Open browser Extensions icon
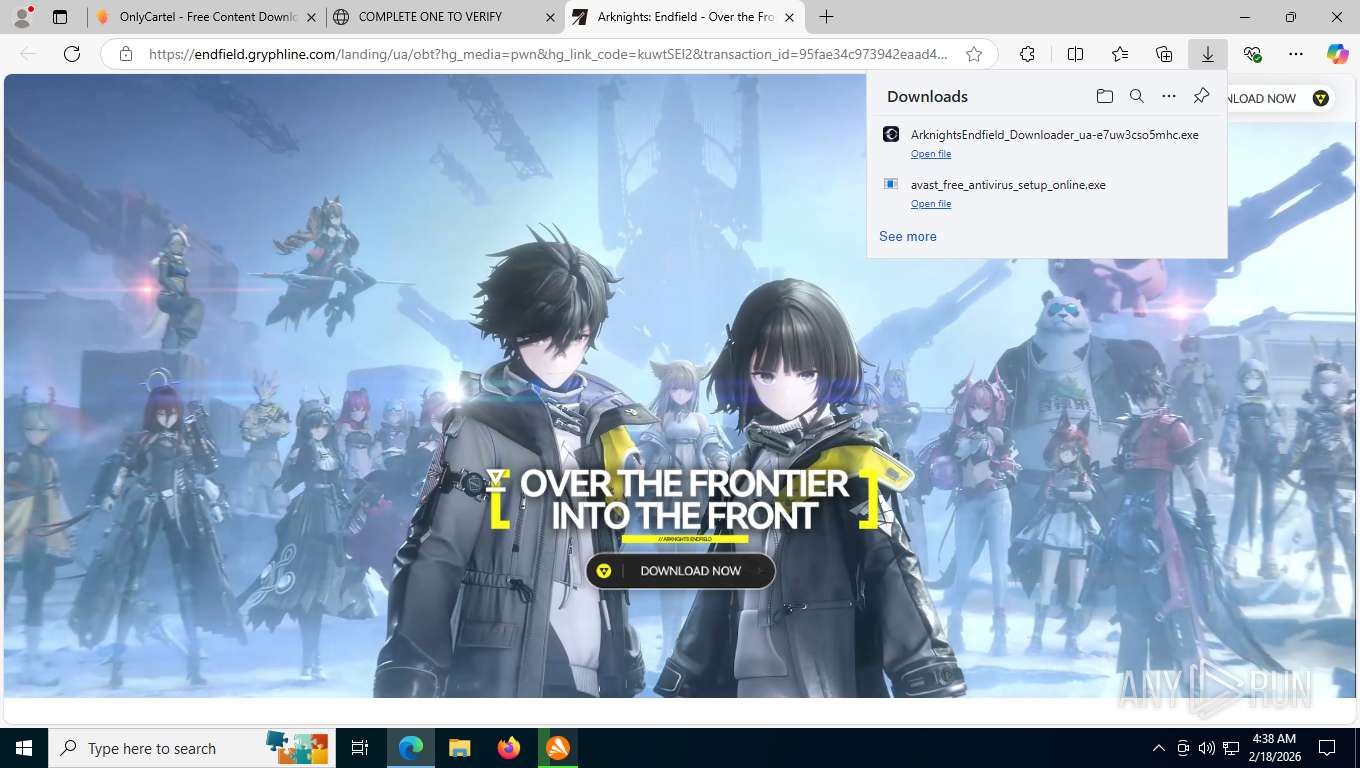Screen dimensions: 1360x768 [x=1027, y=54]
